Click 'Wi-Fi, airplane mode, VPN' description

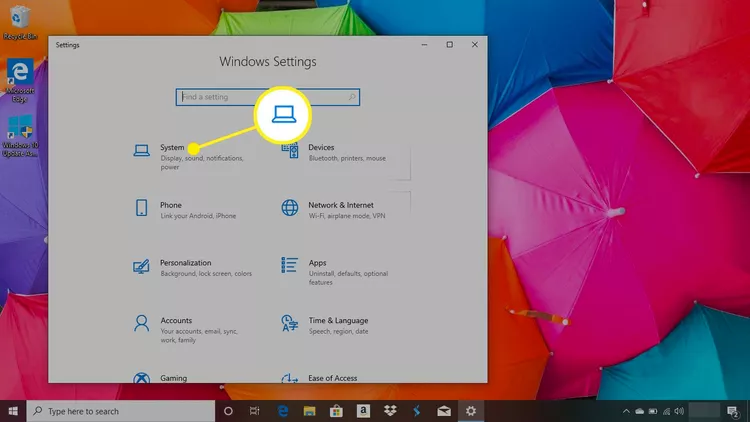tap(347, 216)
